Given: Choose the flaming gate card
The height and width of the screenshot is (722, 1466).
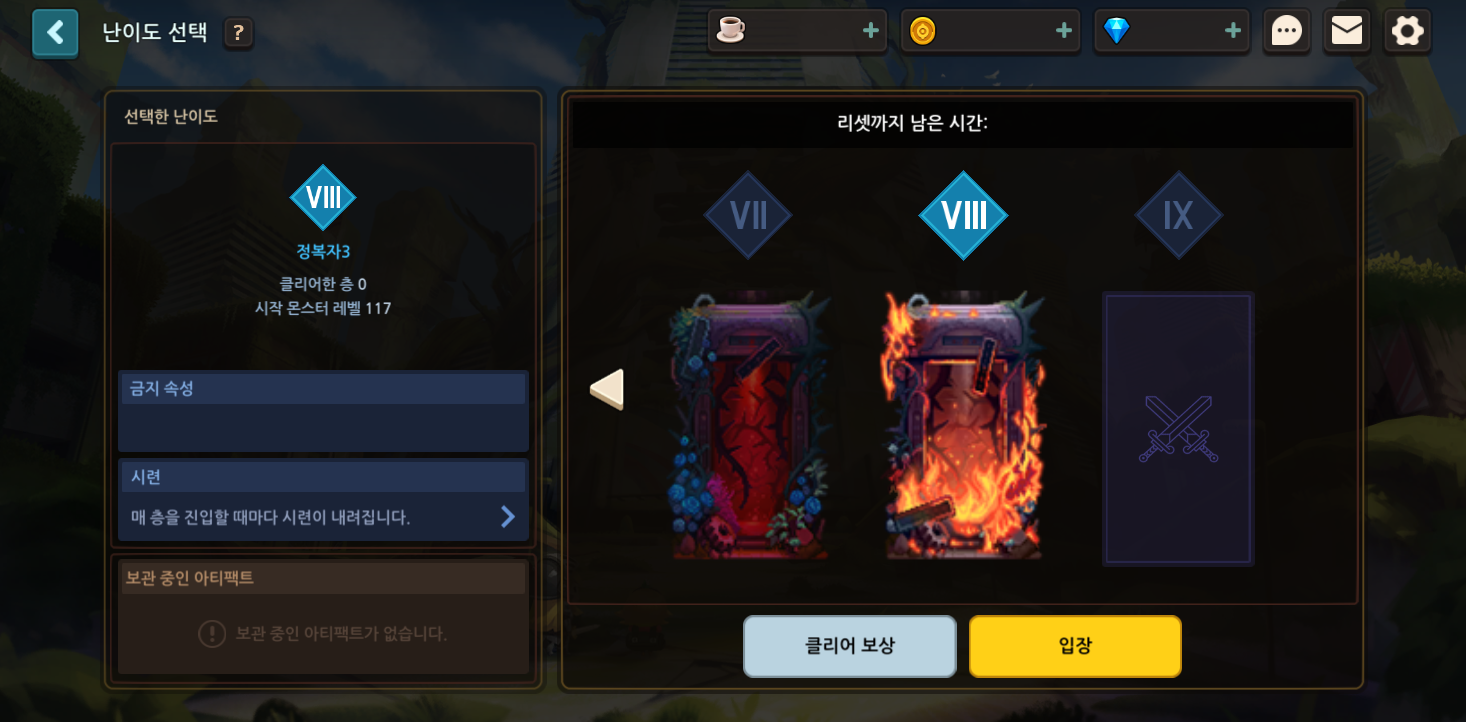Looking at the screenshot, I should [964, 425].
